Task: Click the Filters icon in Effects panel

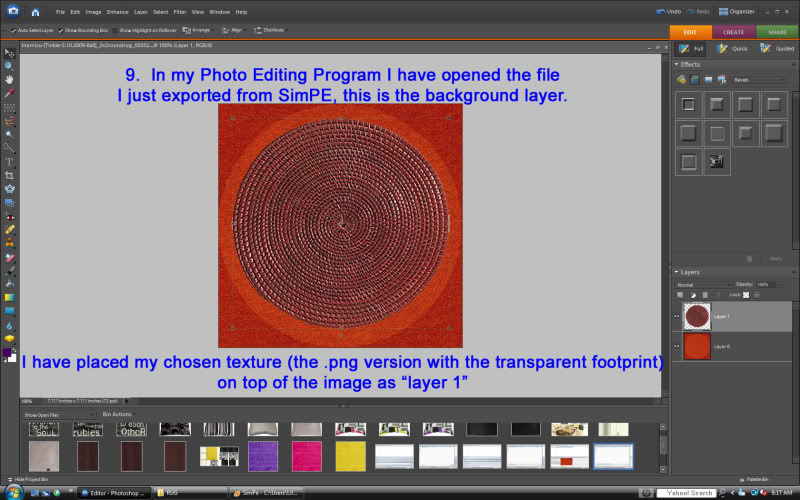Action: (681, 80)
